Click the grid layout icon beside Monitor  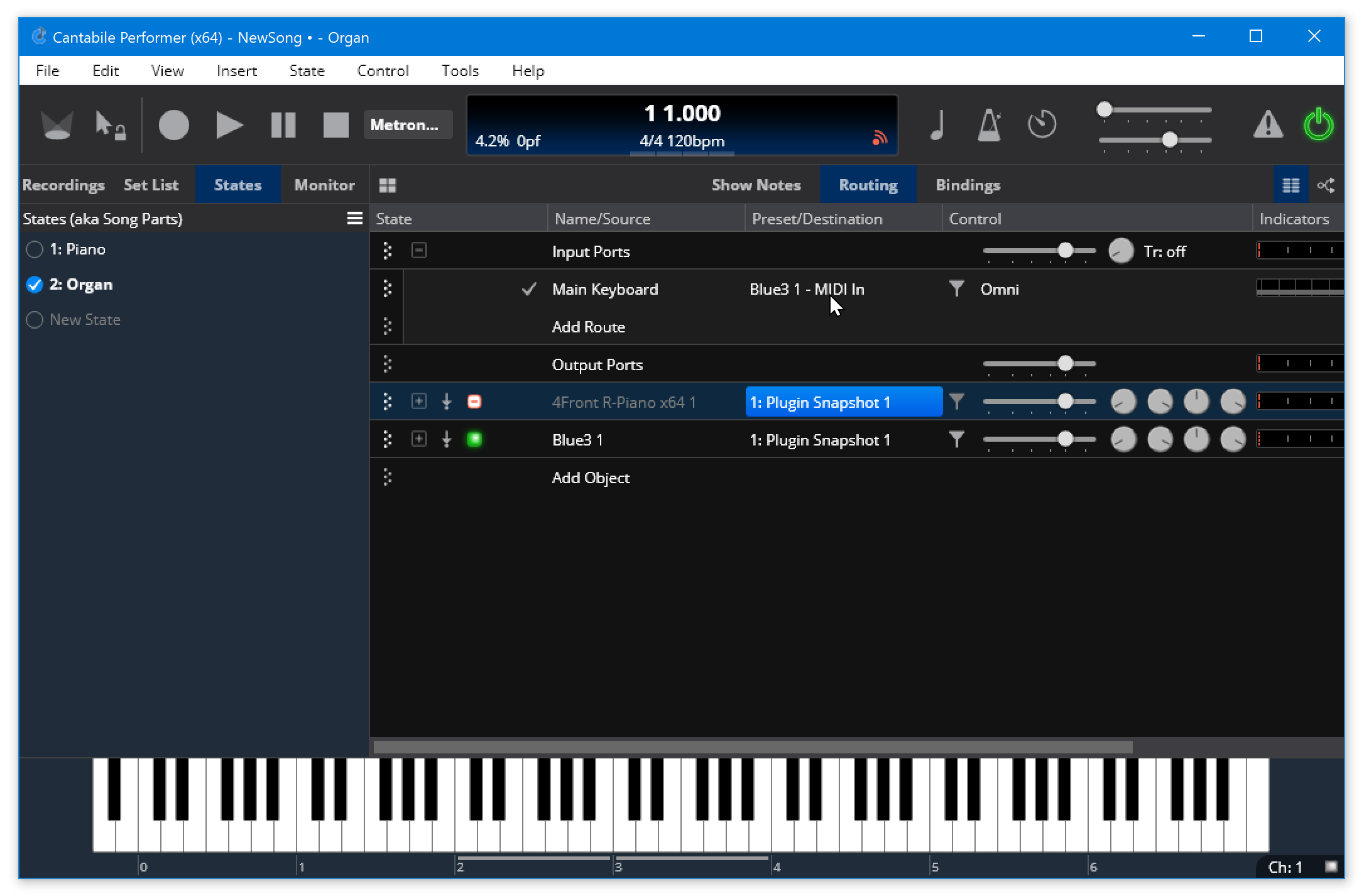388,185
